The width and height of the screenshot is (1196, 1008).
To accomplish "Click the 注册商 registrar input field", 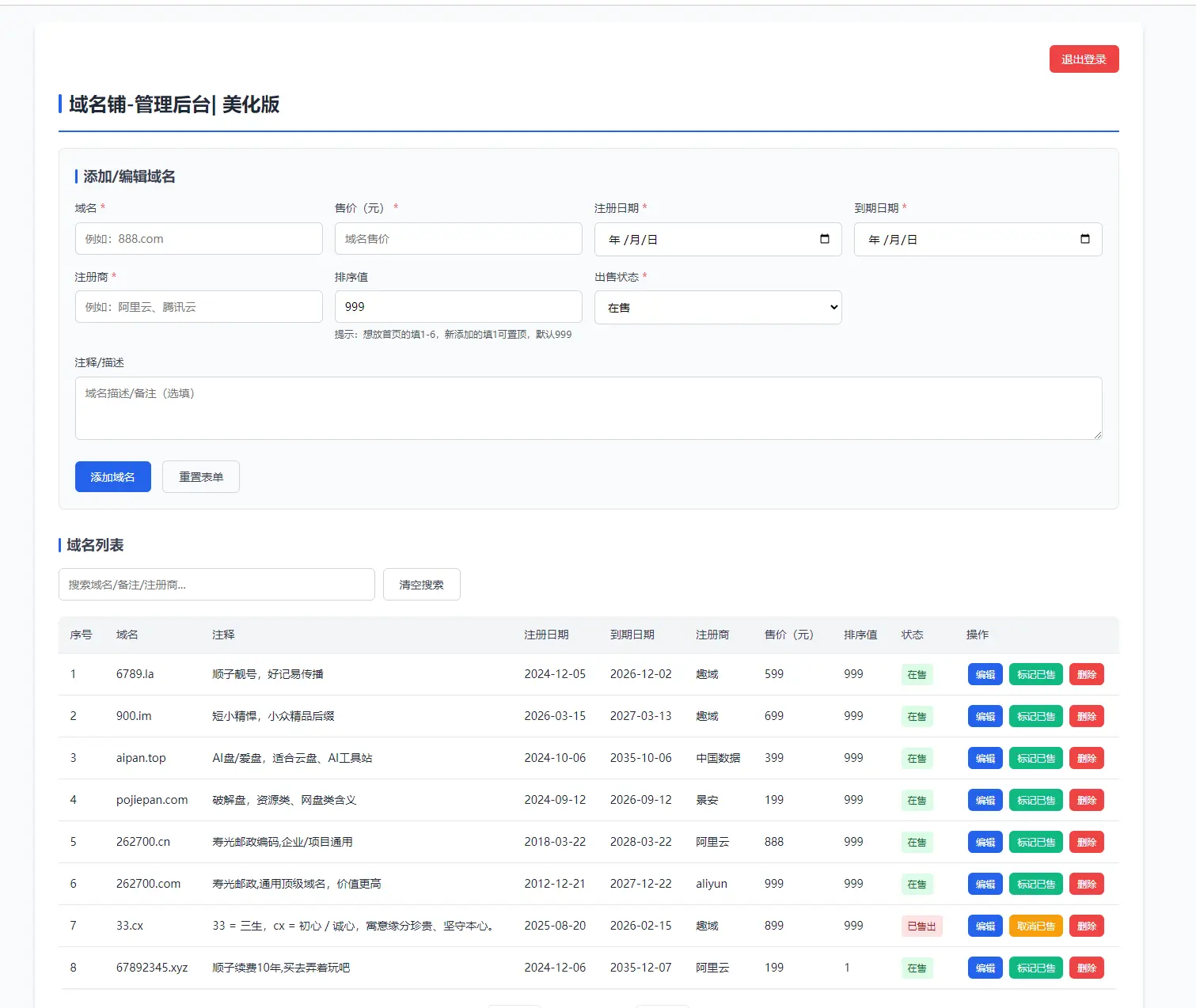I will (199, 307).
